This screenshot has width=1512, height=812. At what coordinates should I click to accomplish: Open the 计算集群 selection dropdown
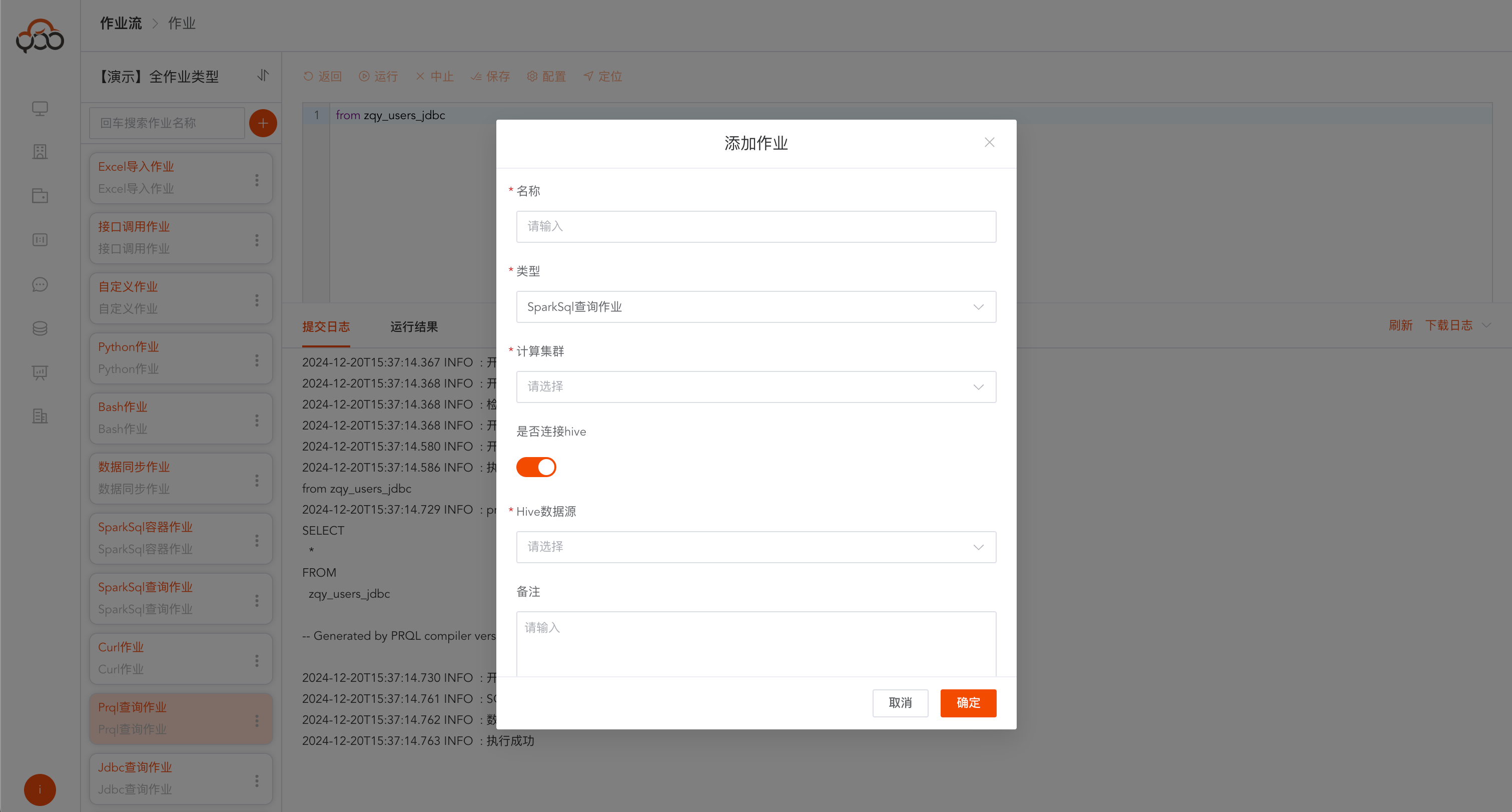click(755, 387)
